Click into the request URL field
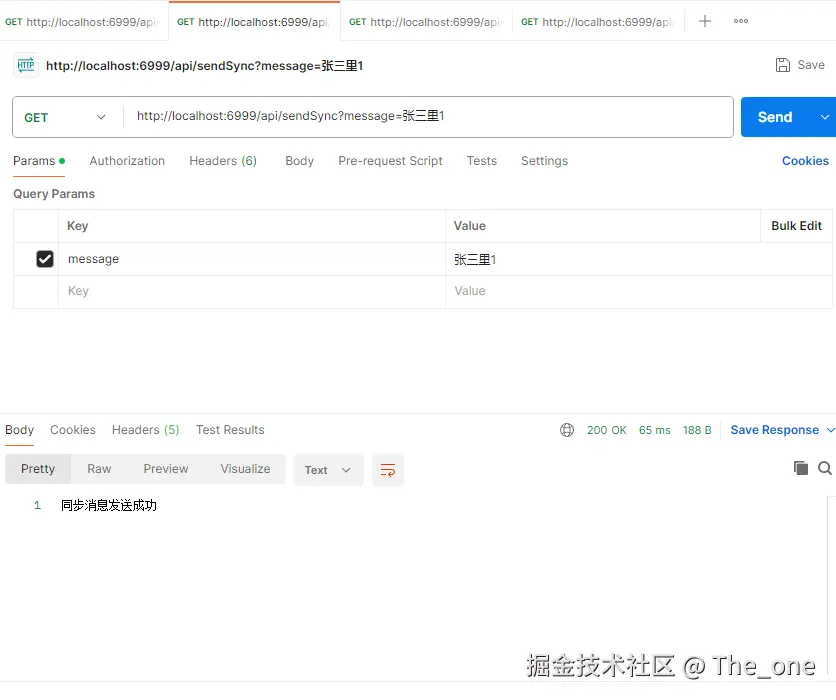 428,117
